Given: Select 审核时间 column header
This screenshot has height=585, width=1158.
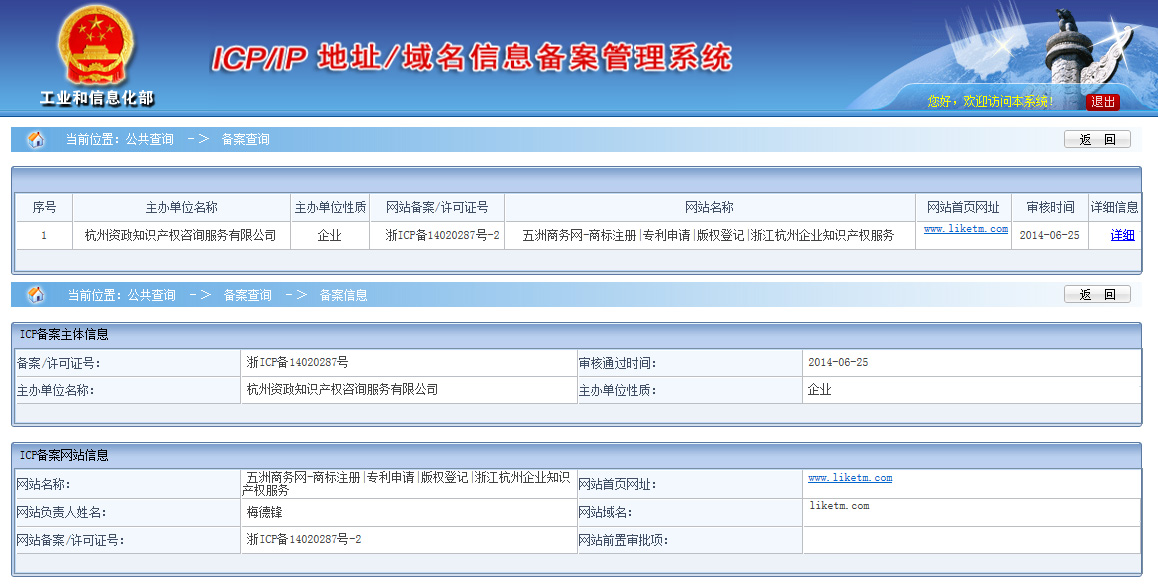Looking at the screenshot, I should [1049, 208].
